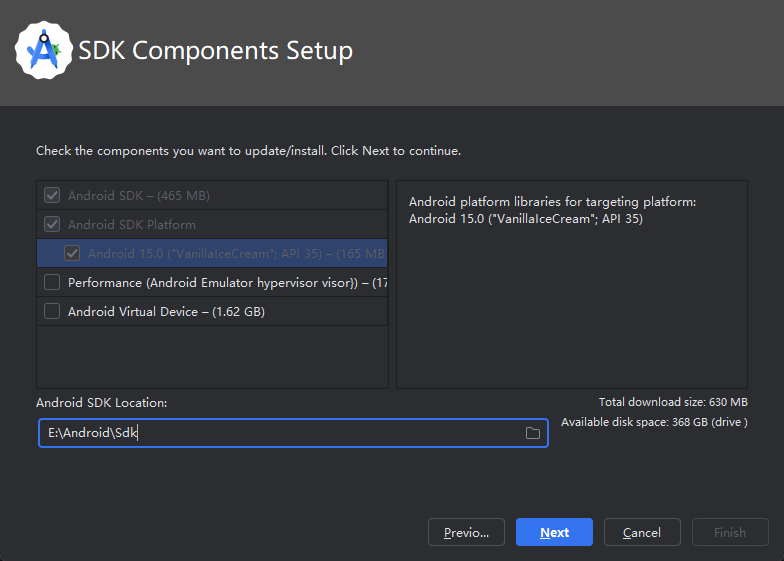
Task: Check the Android Virtual Device checkbox
Action: pos(53,312)
